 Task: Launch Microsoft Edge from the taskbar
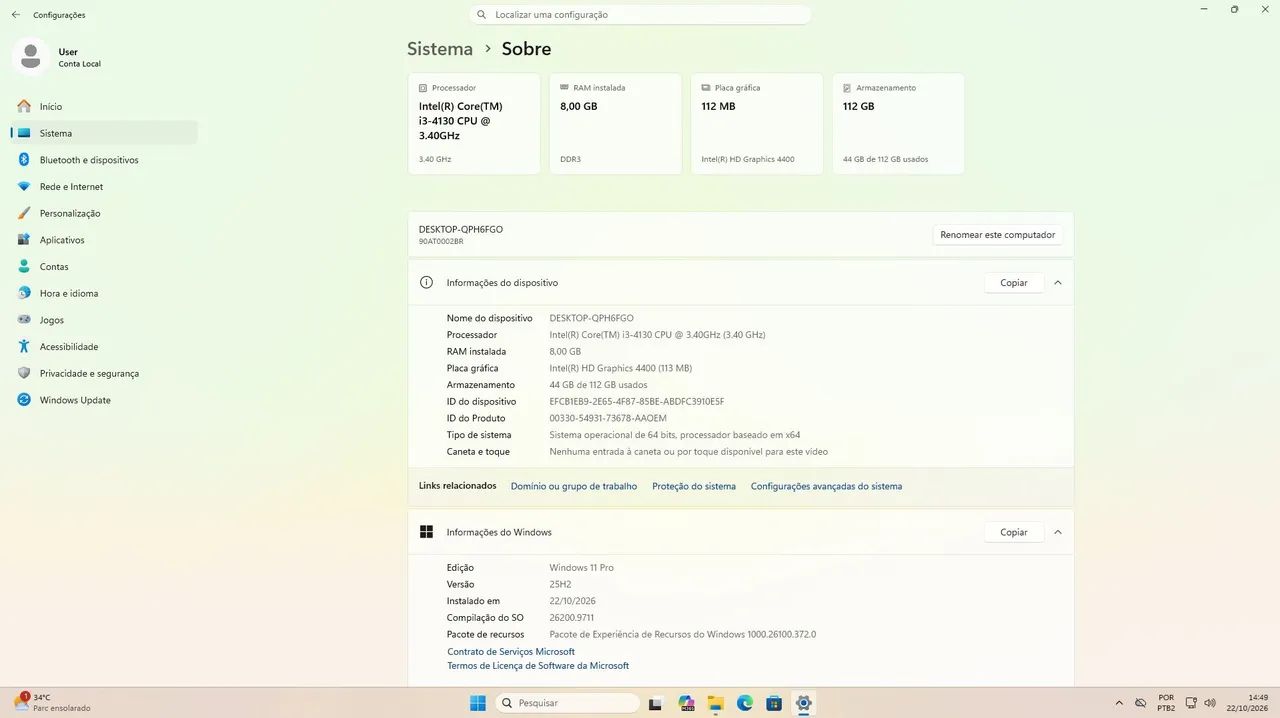(x=745, y=703)
